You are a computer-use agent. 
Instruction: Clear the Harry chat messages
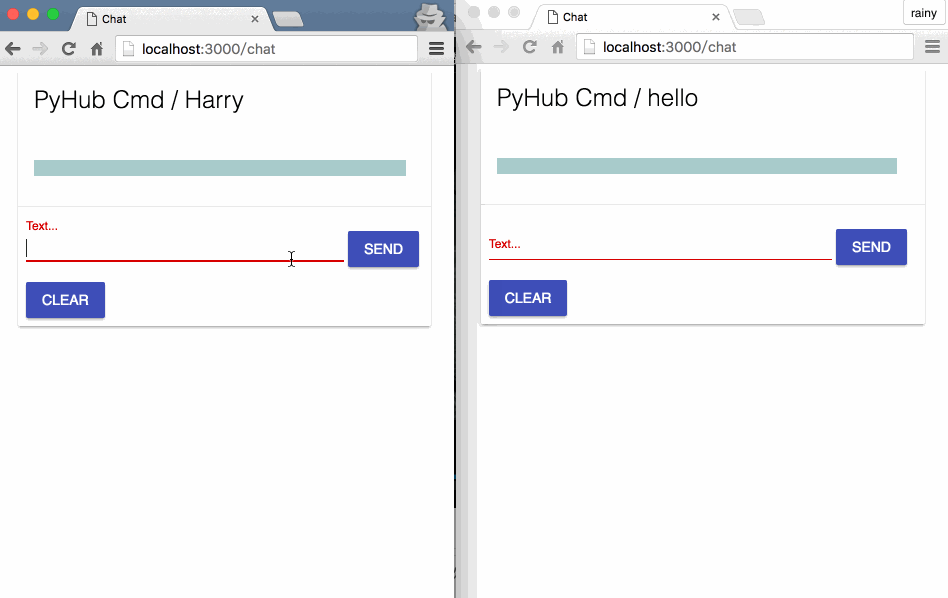coord(65,300)
